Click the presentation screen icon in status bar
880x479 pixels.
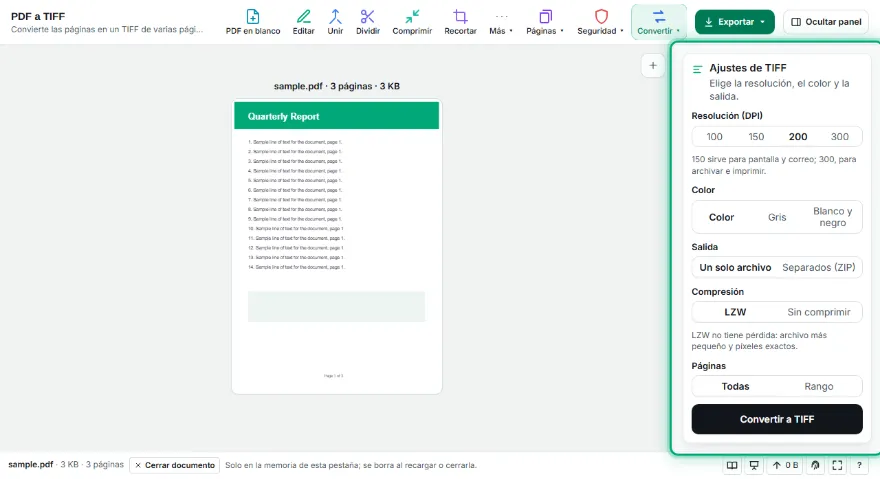coord(754,465)
